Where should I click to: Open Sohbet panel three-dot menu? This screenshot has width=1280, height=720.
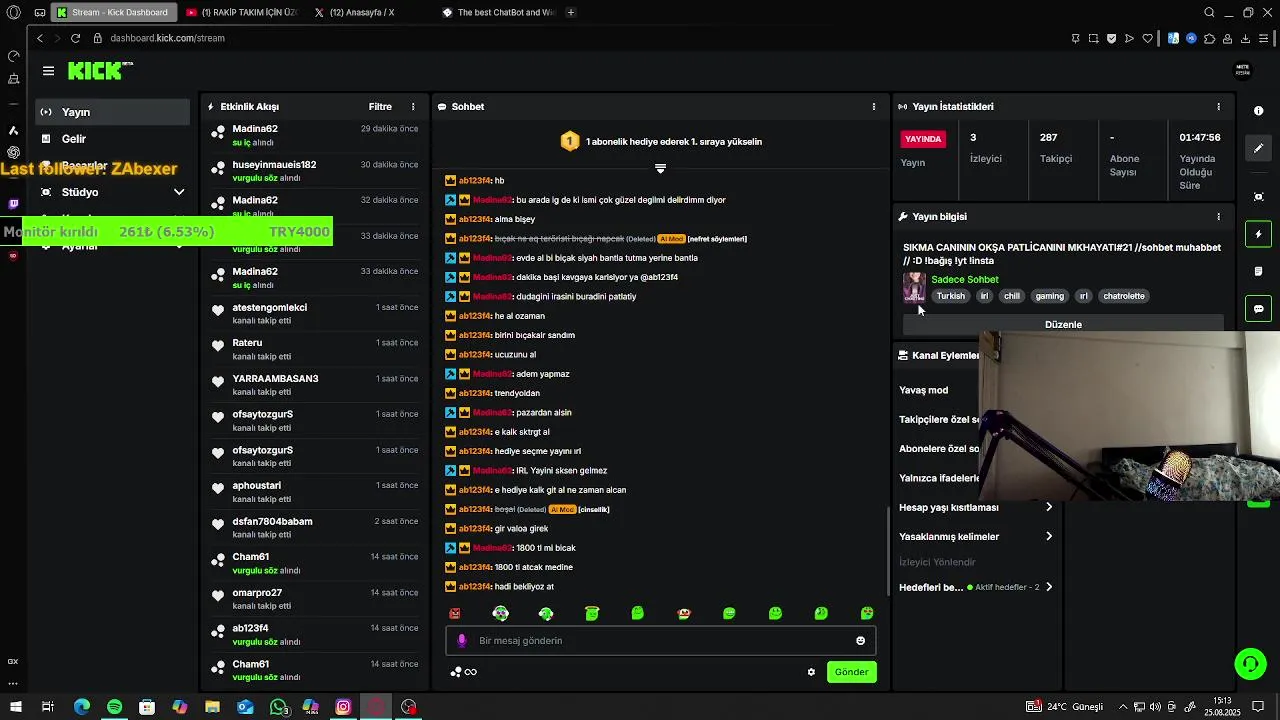pyautogui.click(x=873, y=107)
